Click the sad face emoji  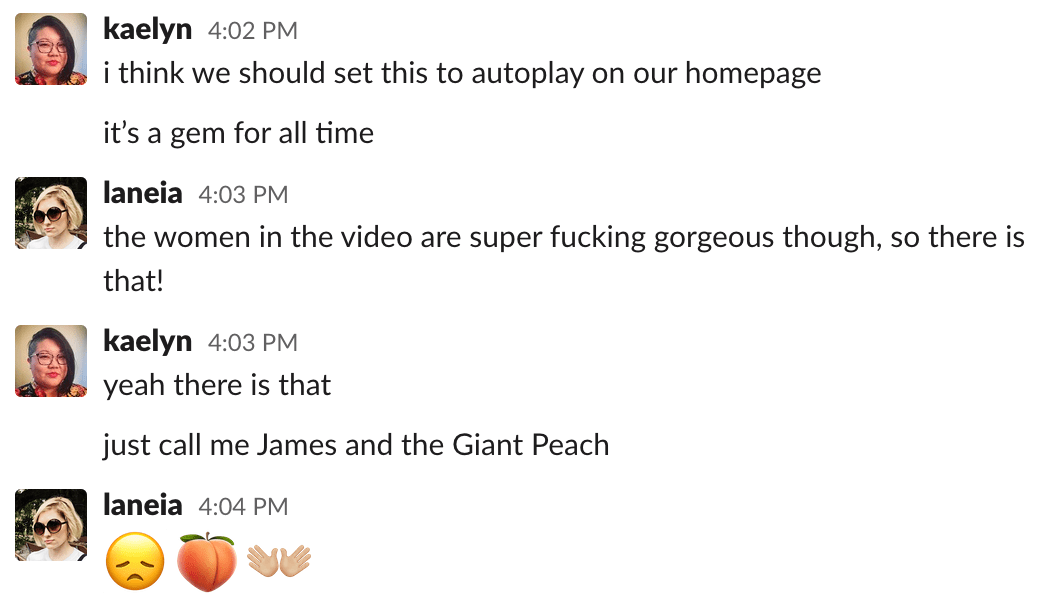coord(136,561)
